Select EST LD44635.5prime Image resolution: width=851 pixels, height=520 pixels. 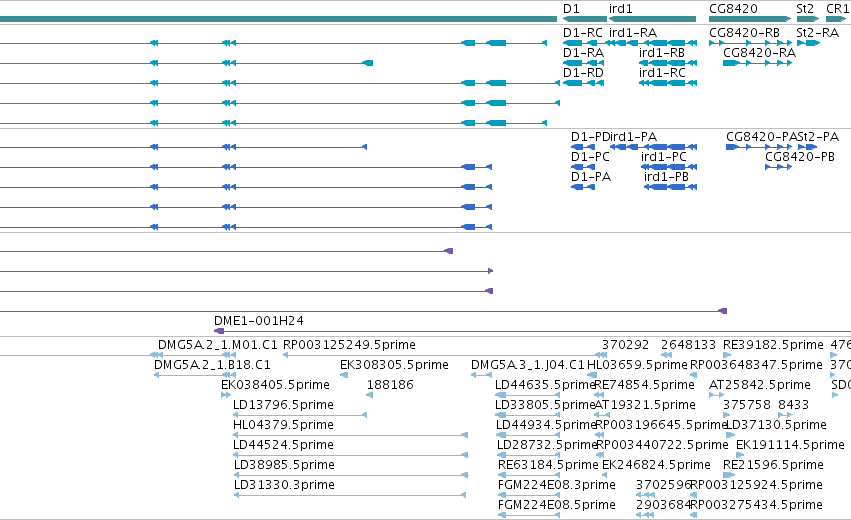(x=546, y=385)
